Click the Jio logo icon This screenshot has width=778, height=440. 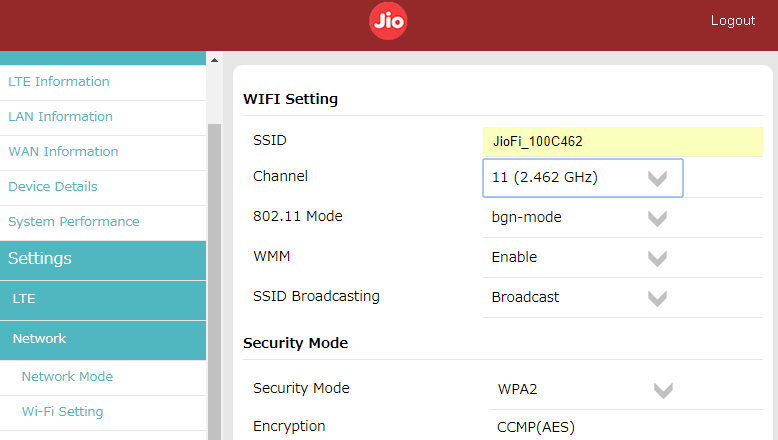coord(388,21)
